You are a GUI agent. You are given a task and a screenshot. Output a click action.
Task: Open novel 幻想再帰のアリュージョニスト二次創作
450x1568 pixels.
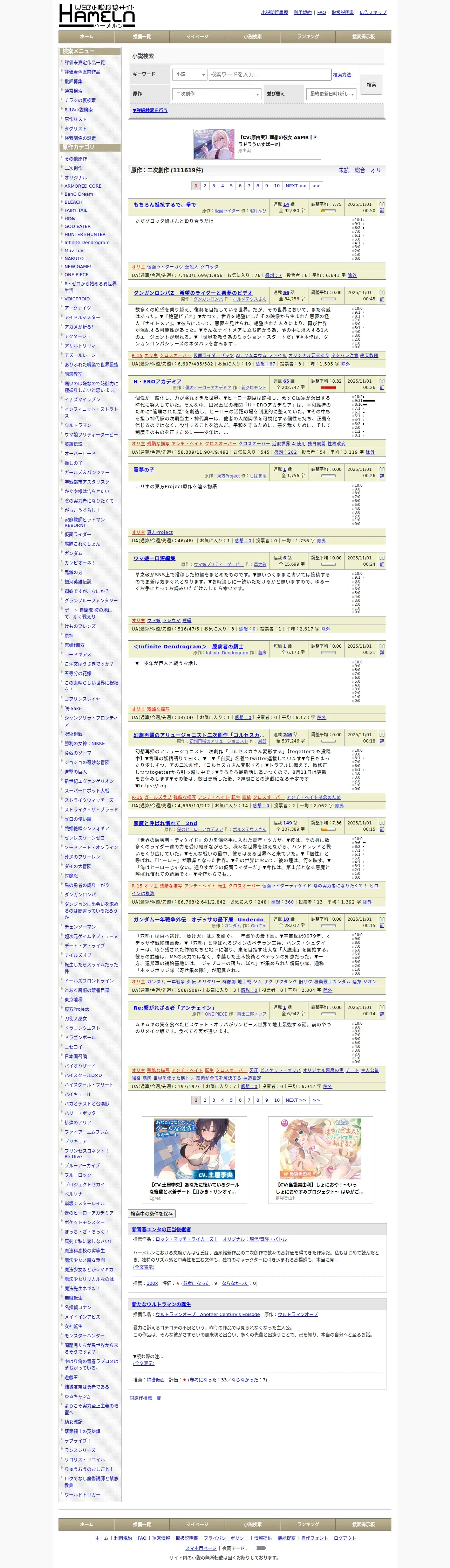coord(199,735)
